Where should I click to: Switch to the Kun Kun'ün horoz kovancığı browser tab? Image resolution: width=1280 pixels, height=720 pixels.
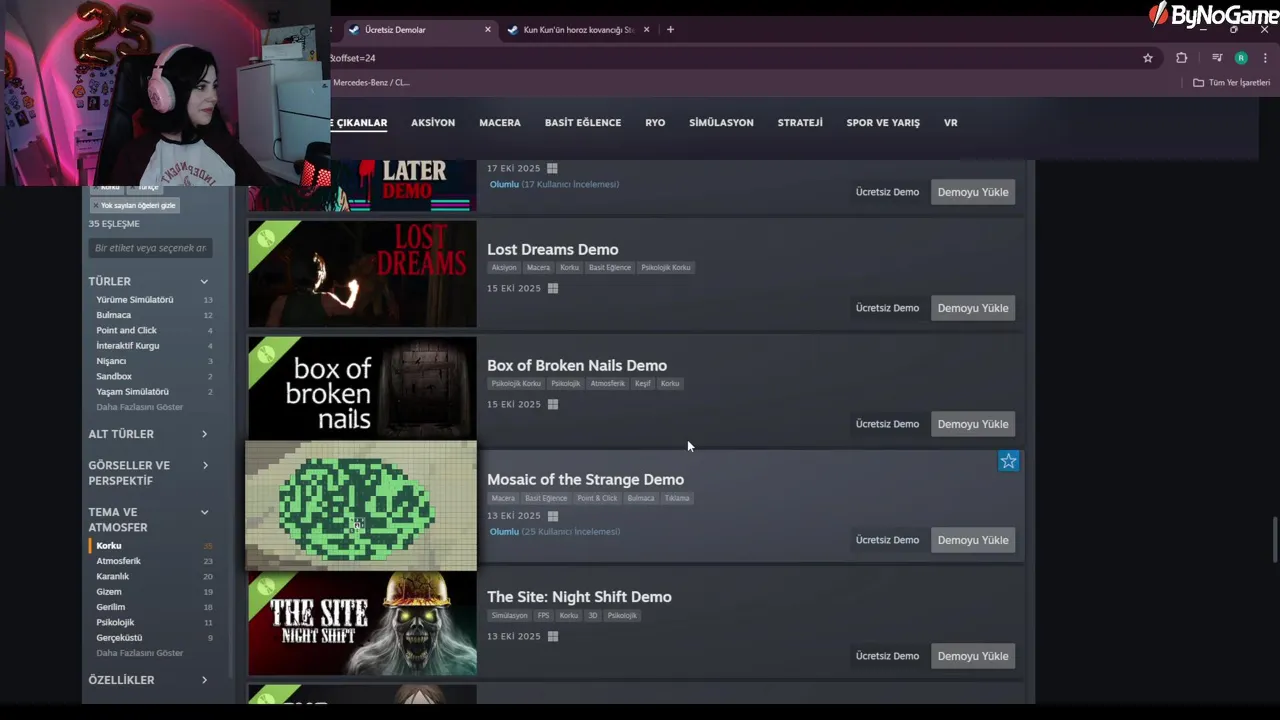tap(578, 30)
